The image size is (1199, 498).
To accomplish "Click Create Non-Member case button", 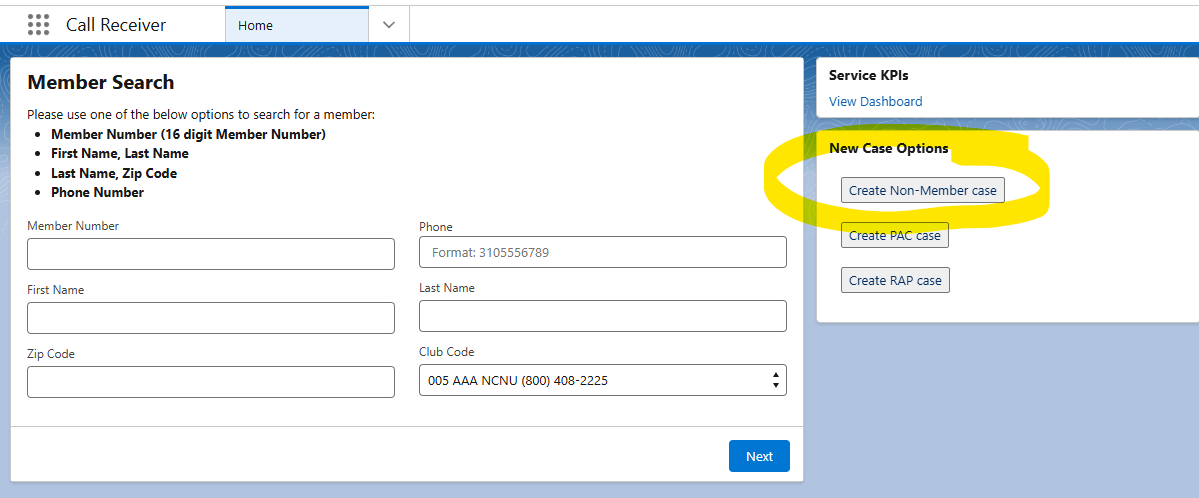I will 922,191.
